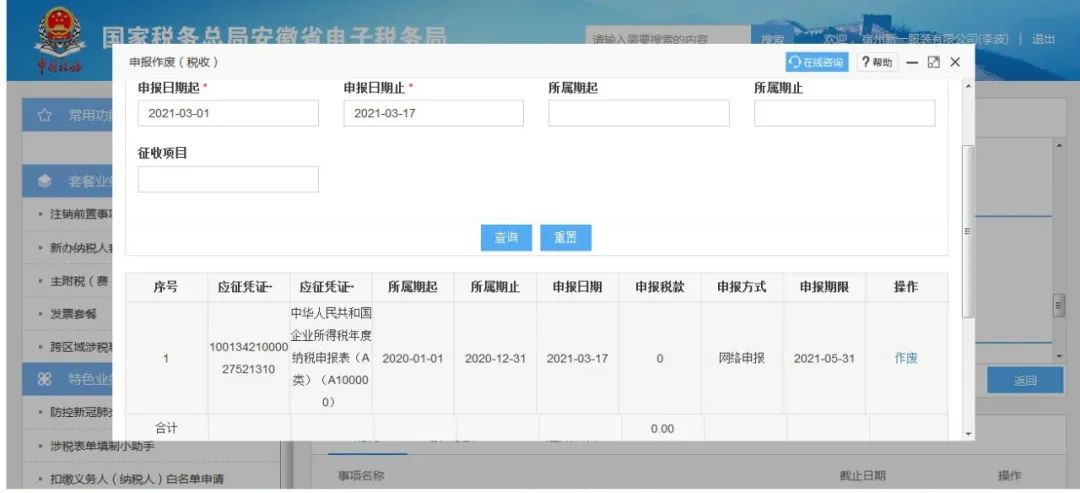Click the header search input box

[667, 39]
